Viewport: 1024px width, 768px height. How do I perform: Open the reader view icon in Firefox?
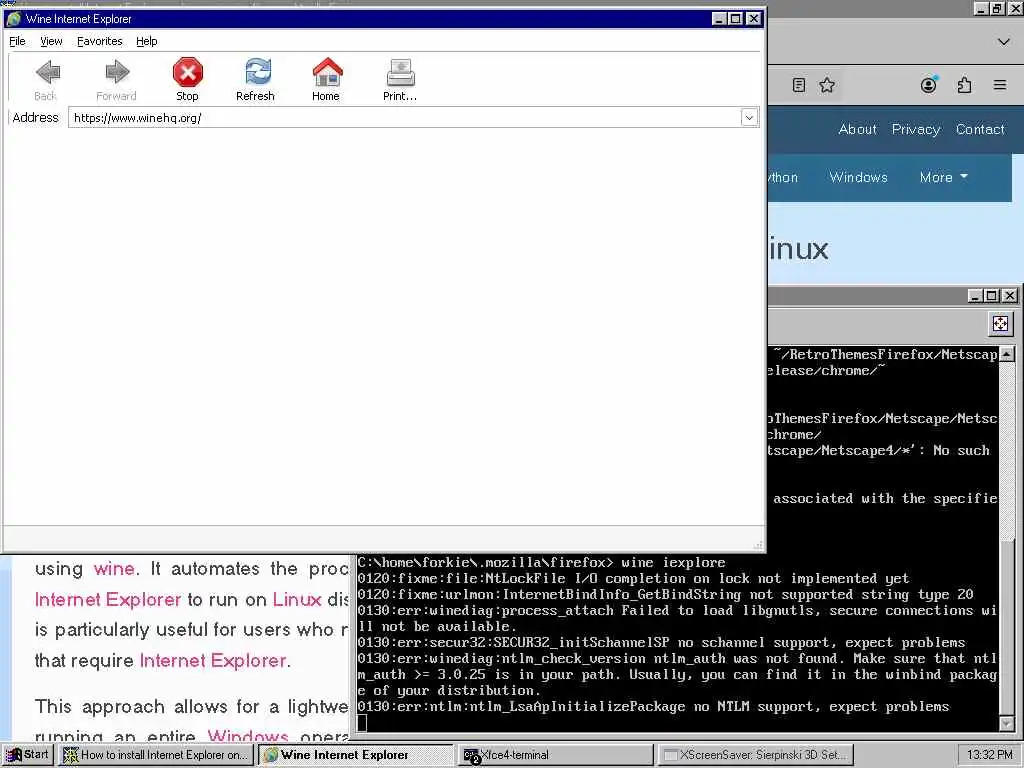(798, 85)
